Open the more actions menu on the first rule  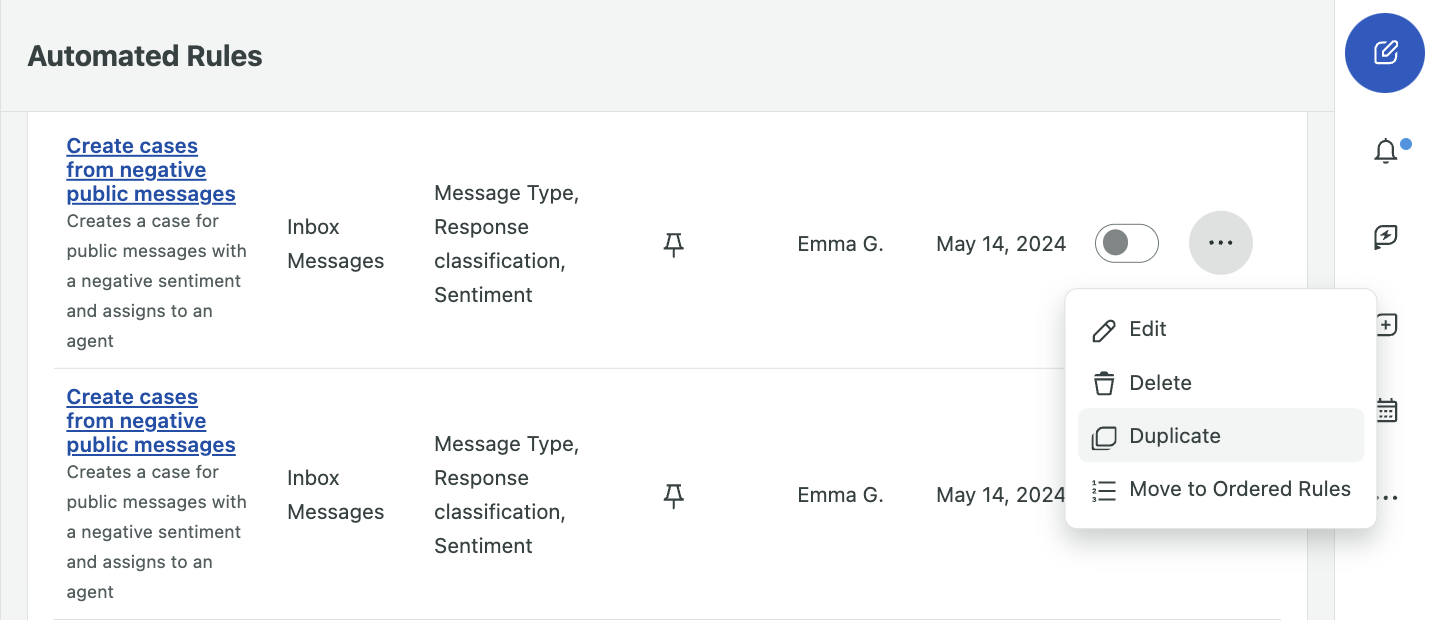(x=1220, y=243)
